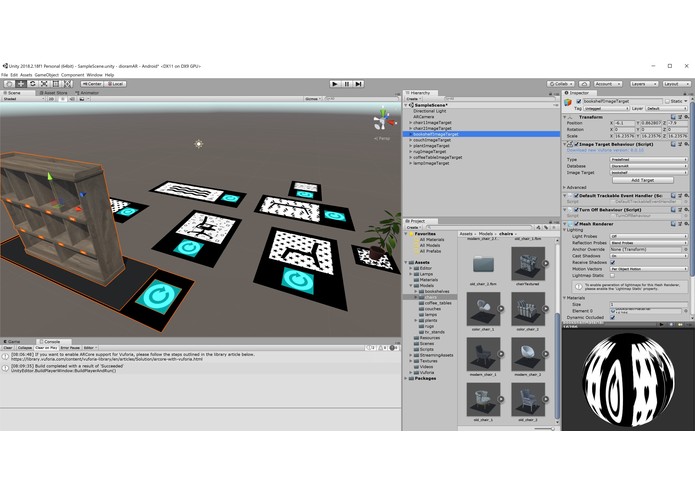Screen dimensions: 695x494
Task: Open the Image Target dropdown
Action: point(649,172)
